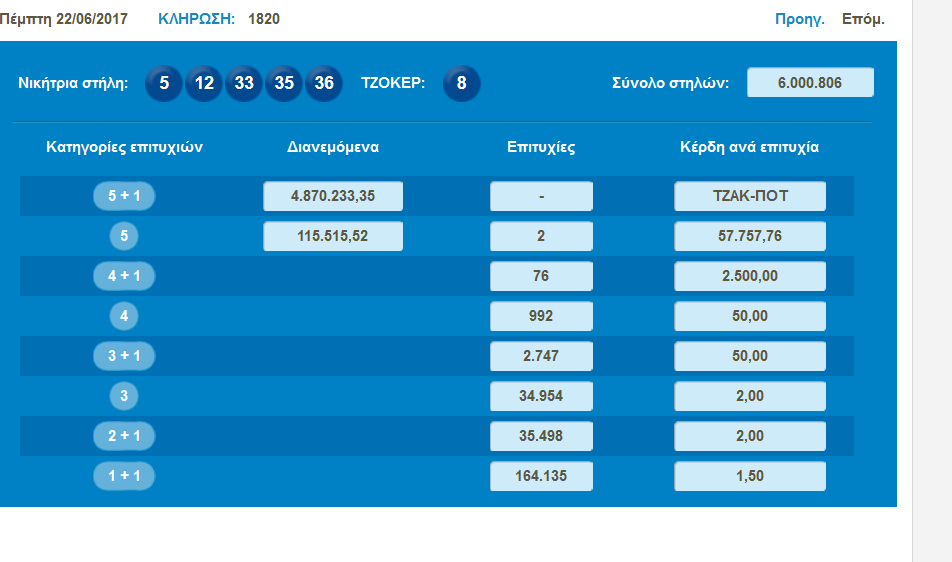Click winning number ball 35

coord(284,83)
